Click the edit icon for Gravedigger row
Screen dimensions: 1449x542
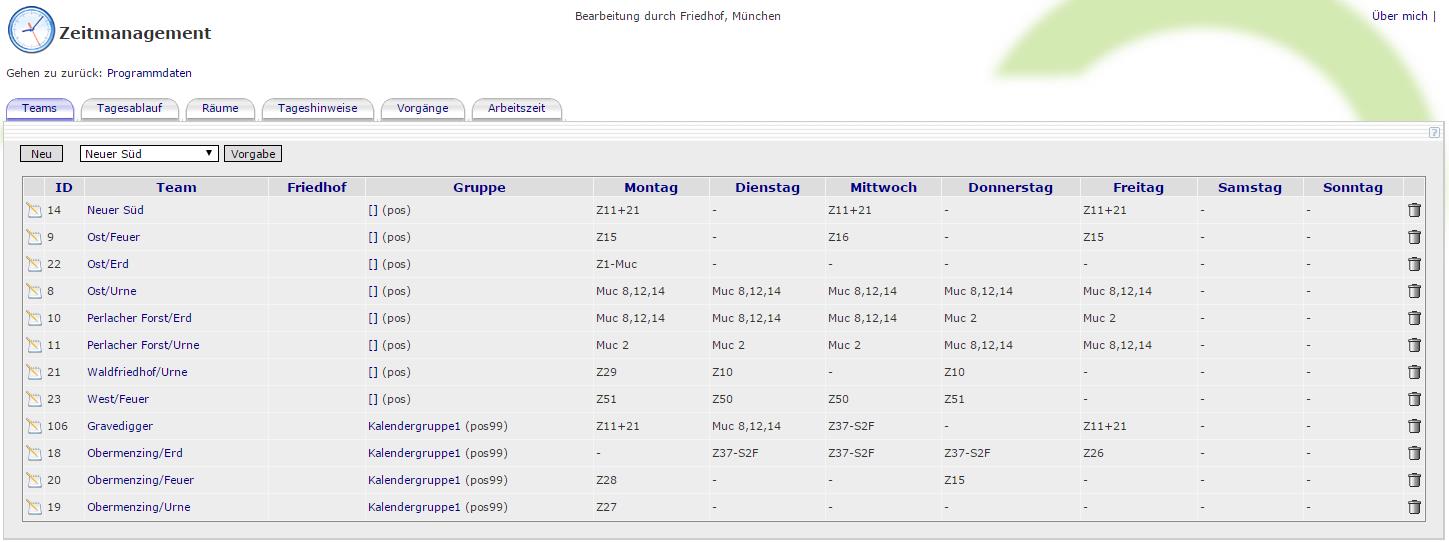coord(34,426)
